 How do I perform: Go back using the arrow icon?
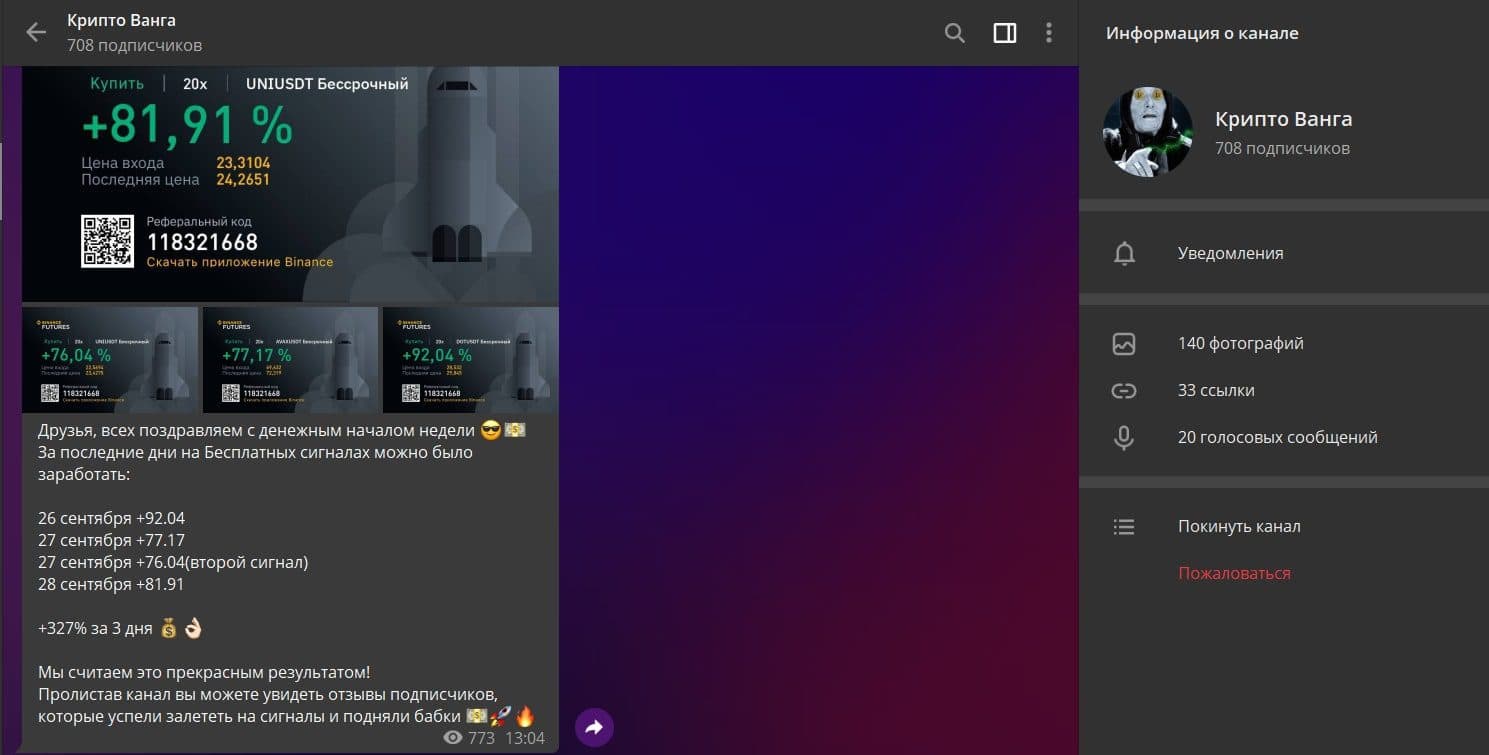coord(36,32)
